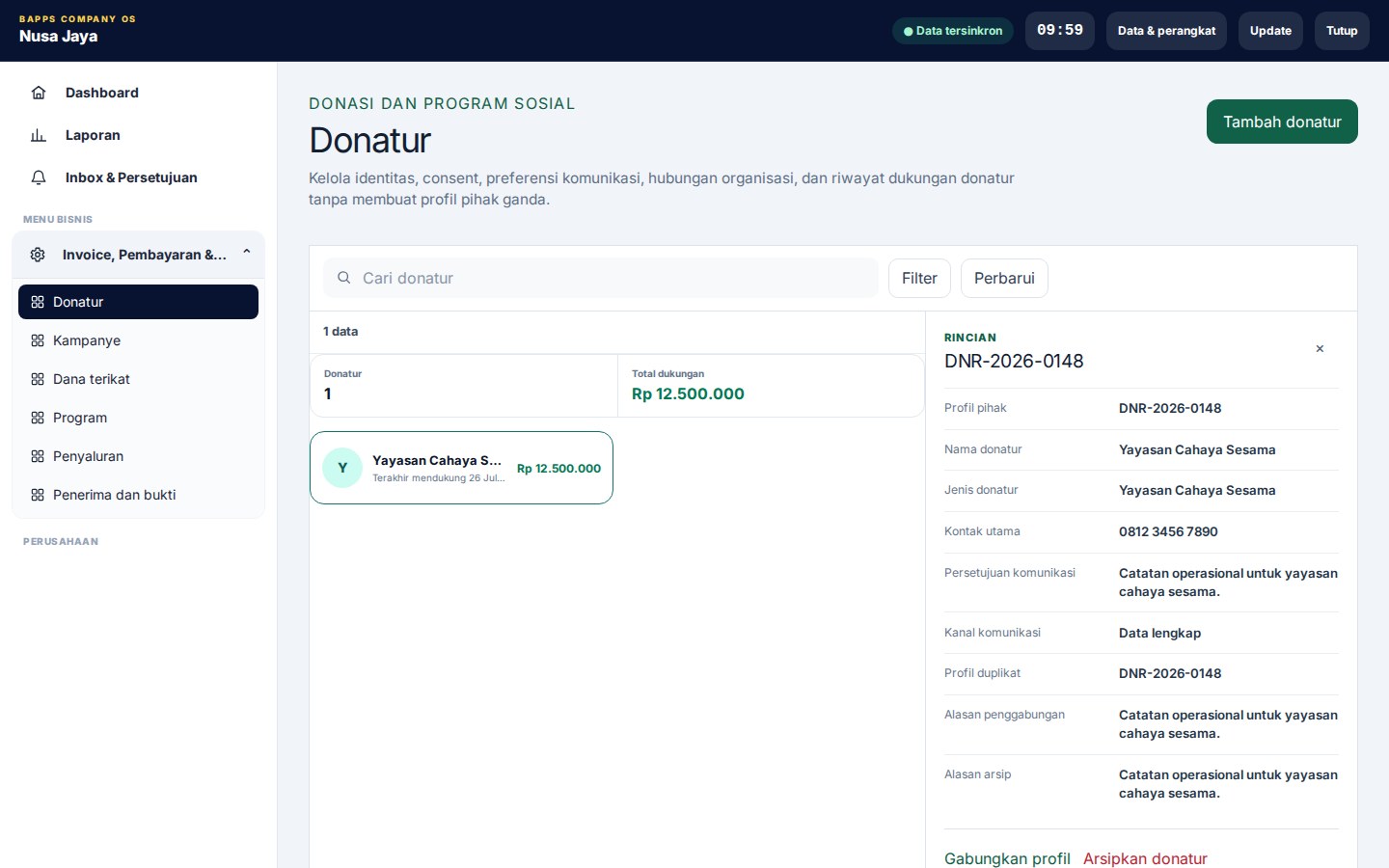This screenshot has width=1389, height=868.
Task: Focus the Cari donatur search field
Action: point(601,278)
